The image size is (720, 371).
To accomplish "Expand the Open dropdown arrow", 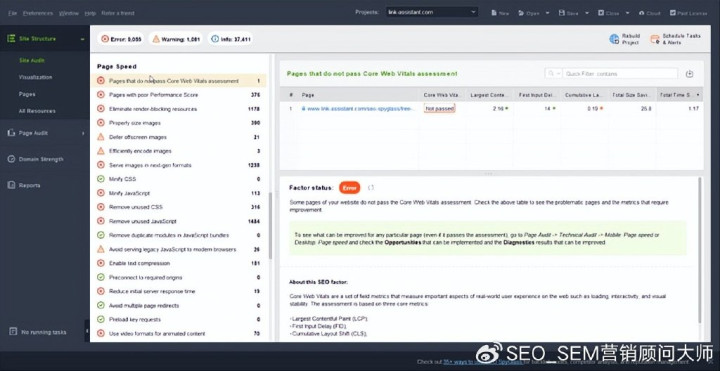I will 547,13.
